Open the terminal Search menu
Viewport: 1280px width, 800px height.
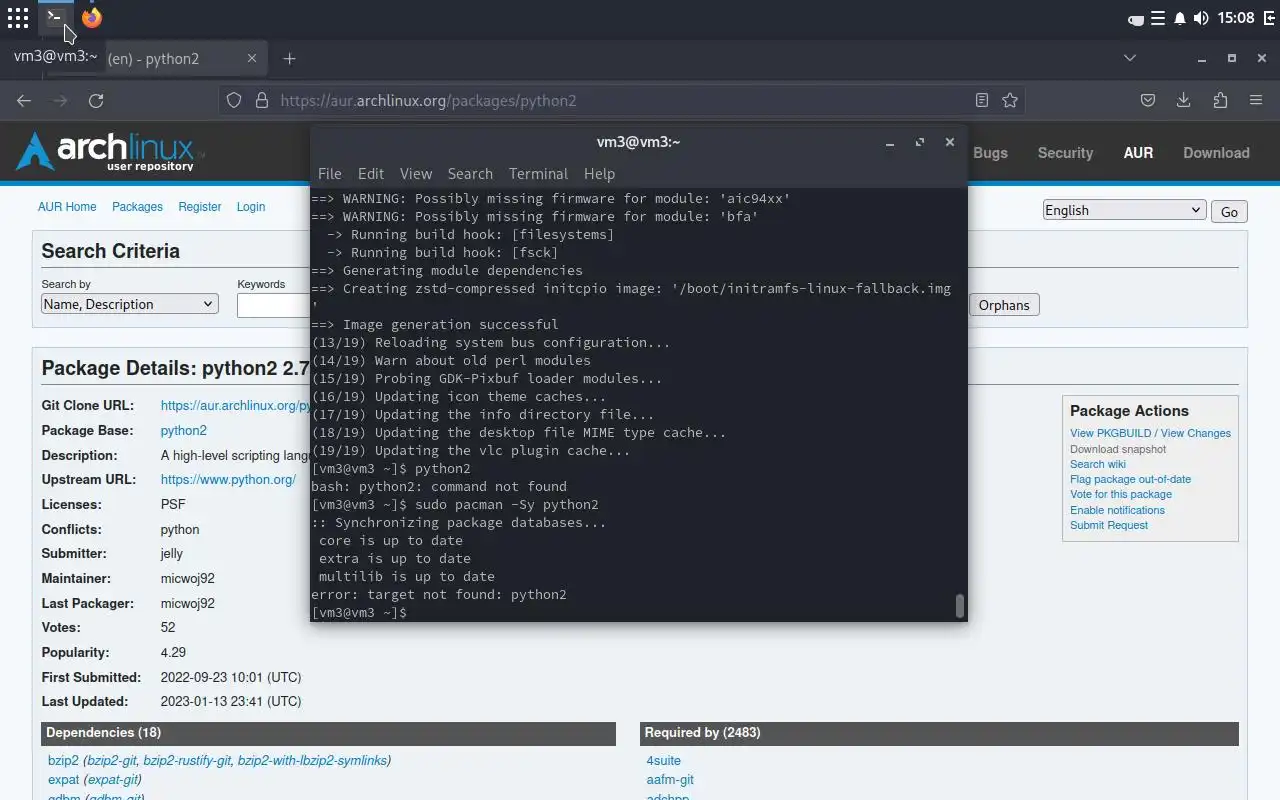pyautogui.click(x=470, y=174)
